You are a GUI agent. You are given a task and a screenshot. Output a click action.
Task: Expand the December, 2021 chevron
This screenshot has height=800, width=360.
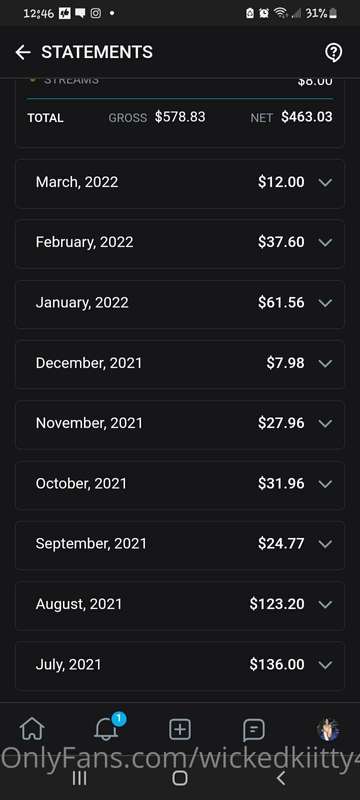(325, 363)
